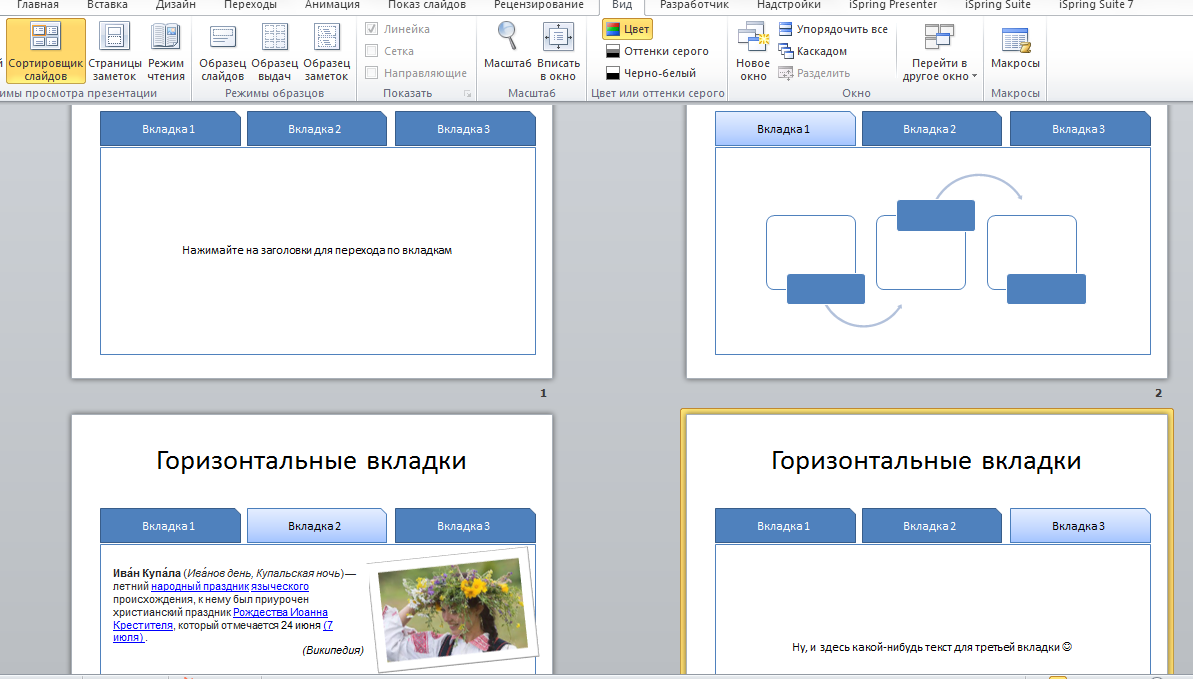This screenshot has width=1193, height=679.
Task: Click 'Вкладка 3' on slide 2
Action: pos(1080,129)
